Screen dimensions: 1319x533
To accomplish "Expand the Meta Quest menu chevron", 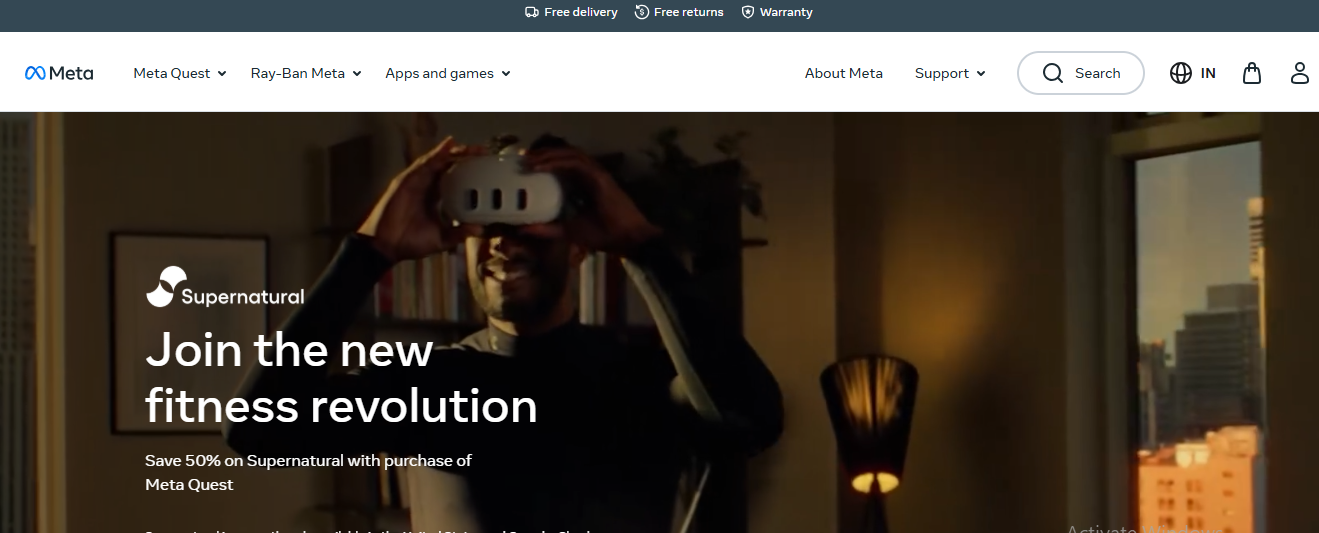I will (x=222, y=74).
